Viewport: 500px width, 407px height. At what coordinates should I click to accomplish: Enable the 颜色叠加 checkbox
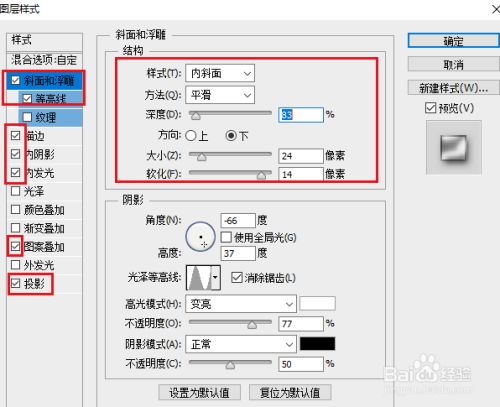[15, 210]
